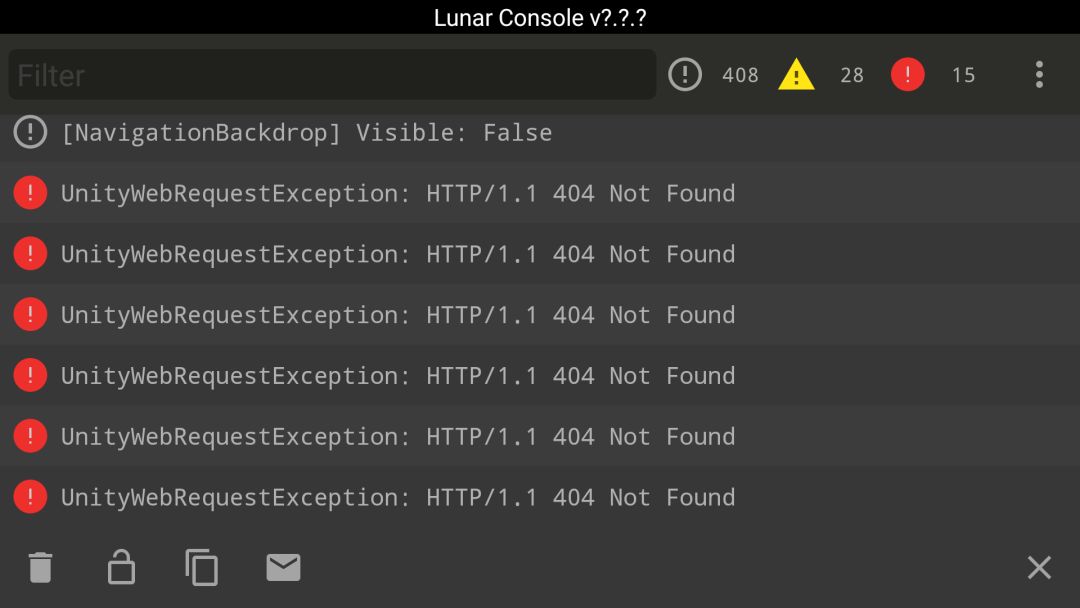Image resolution: width=1080 pixels, height=608 pixels.
Task: Click the Lunar Console title bar
Action: point(540,17)
